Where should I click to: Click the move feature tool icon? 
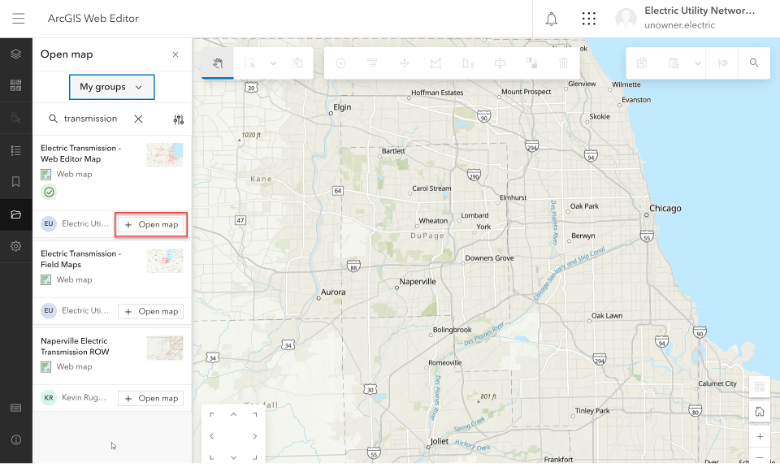point(404,63)
